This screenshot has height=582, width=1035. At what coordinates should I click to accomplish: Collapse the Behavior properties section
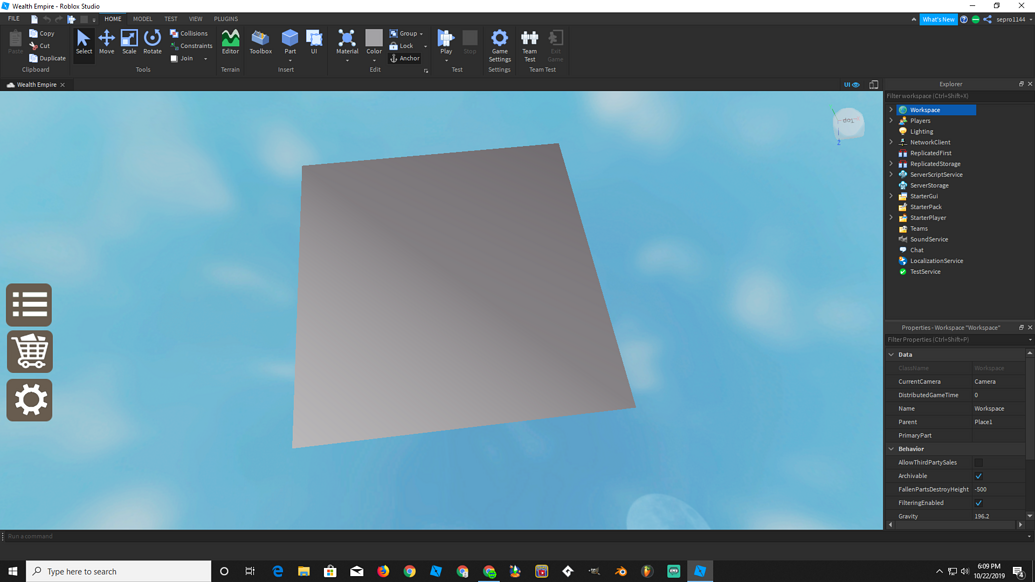point(891,449)
